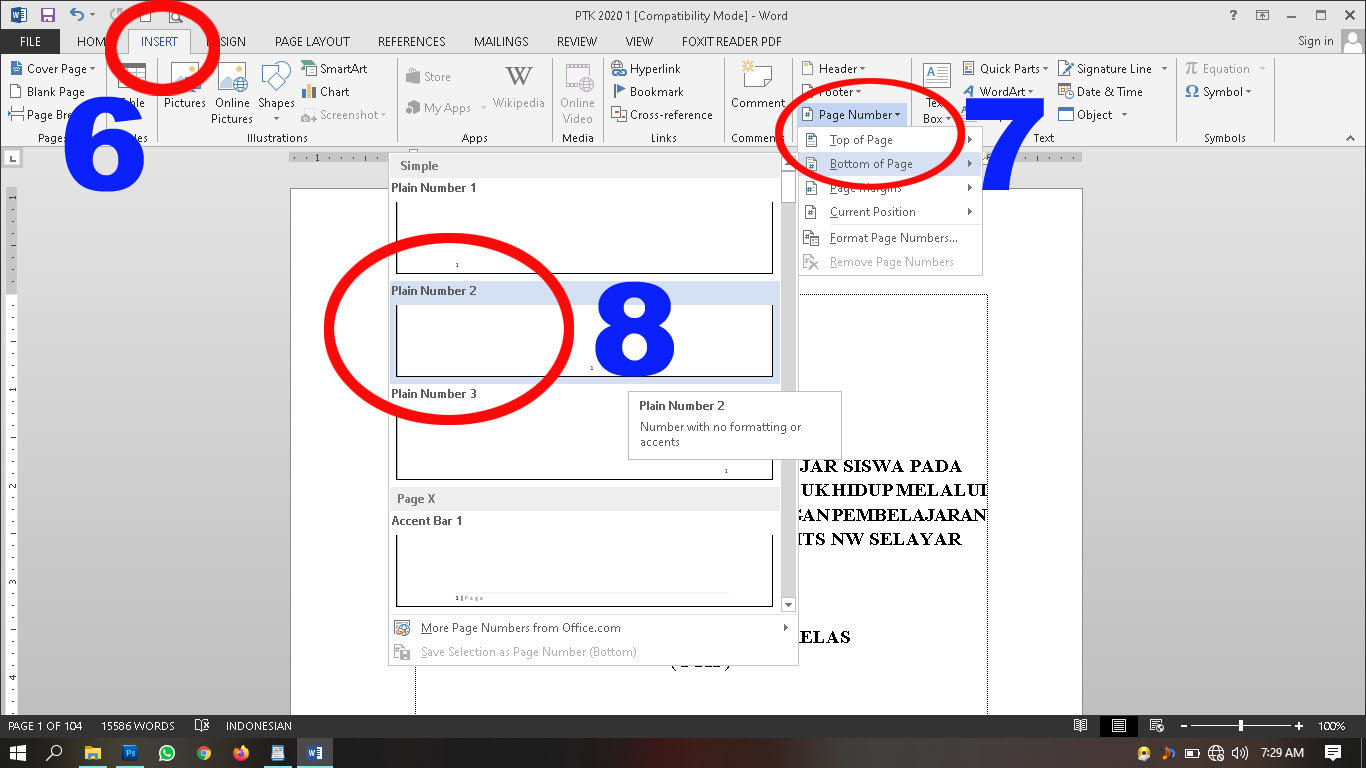
Task: Click More Page Numbers from Office.com
Action: point(521,628)
